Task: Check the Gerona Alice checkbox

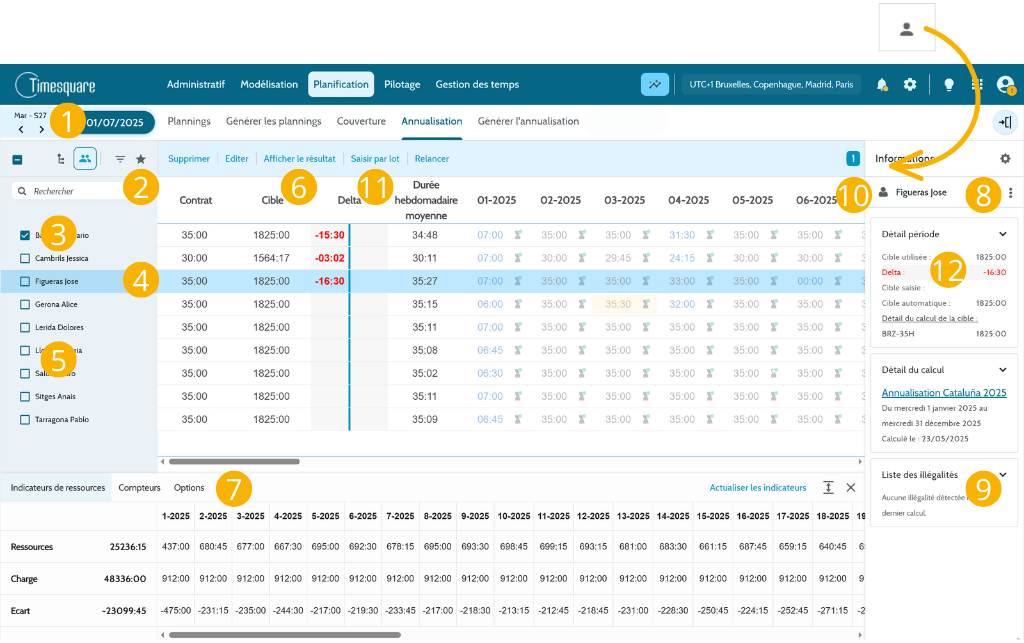Action: pyautogui.click(x=25, y=304)
